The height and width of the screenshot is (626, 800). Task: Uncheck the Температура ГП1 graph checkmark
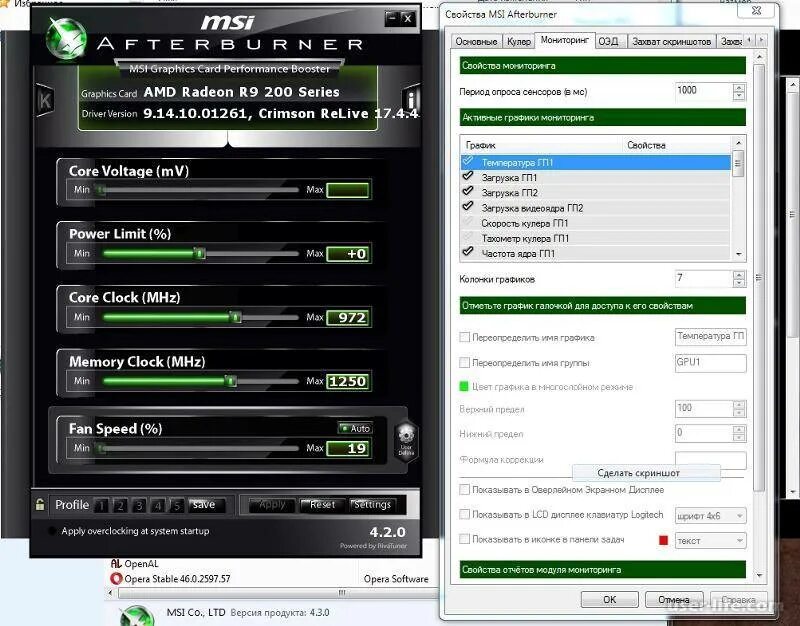(x=467, y=162)
